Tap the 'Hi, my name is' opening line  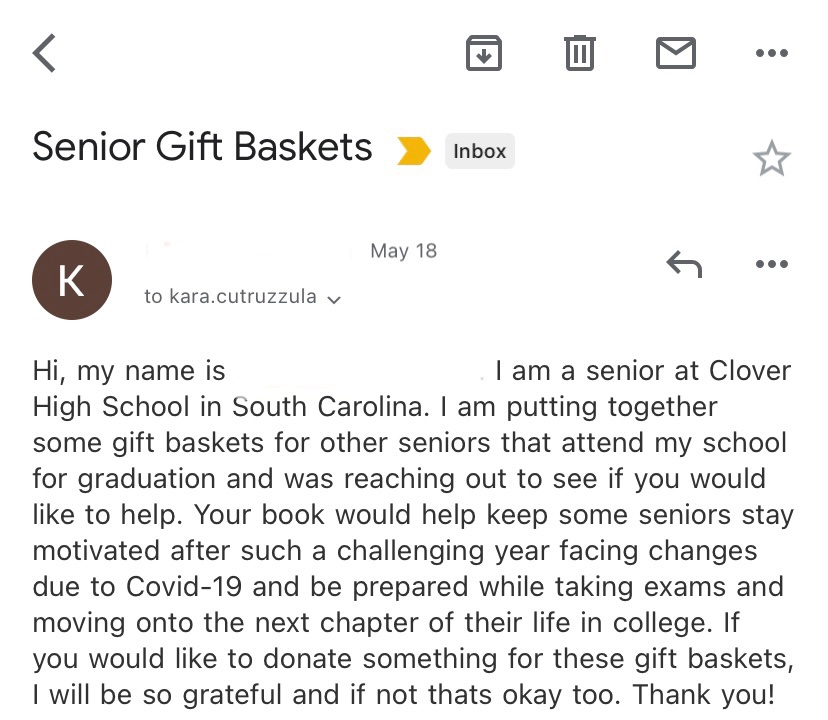point(129,371)
